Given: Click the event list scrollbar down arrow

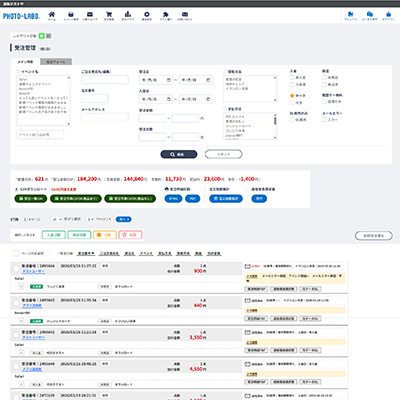Looking at the screenshot, I should (x=69, y=124).
